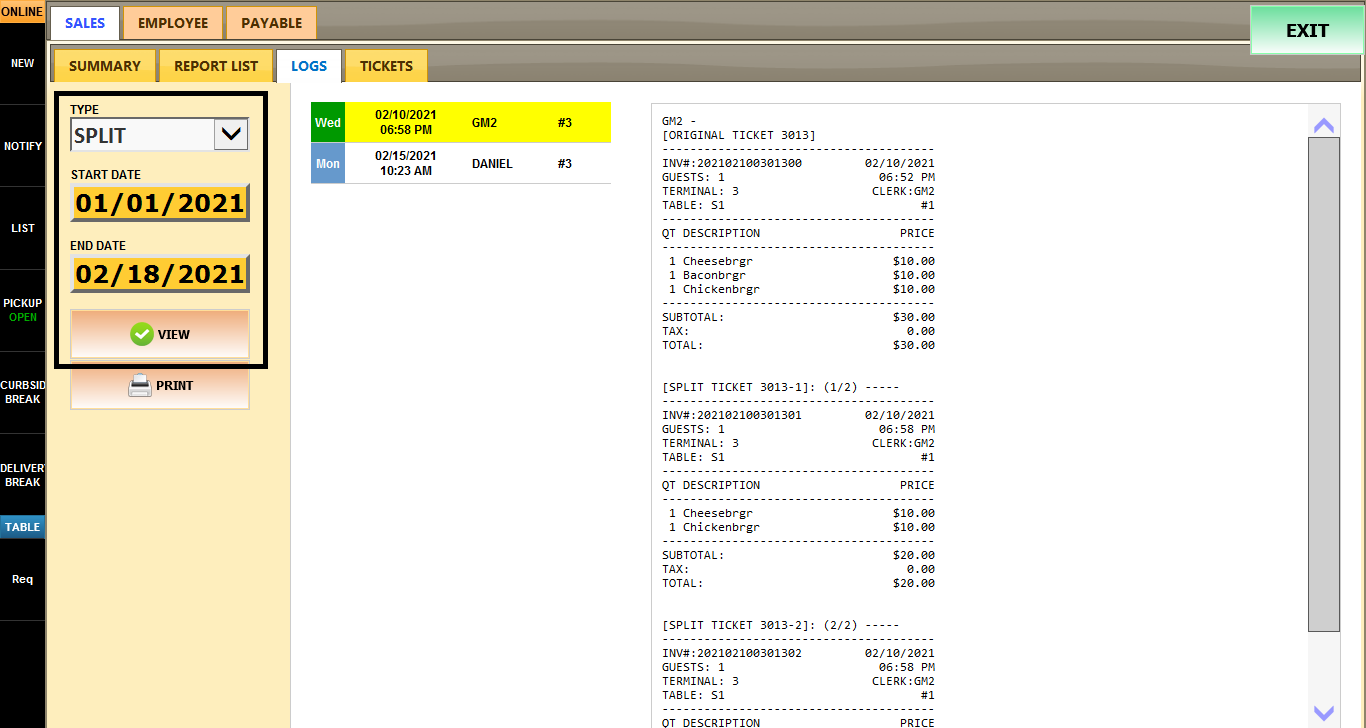The height and width of the screenshot is (728, 1366).
Task: Click the INV#:202102100301300 text
Action: click(x=732, y=163)
